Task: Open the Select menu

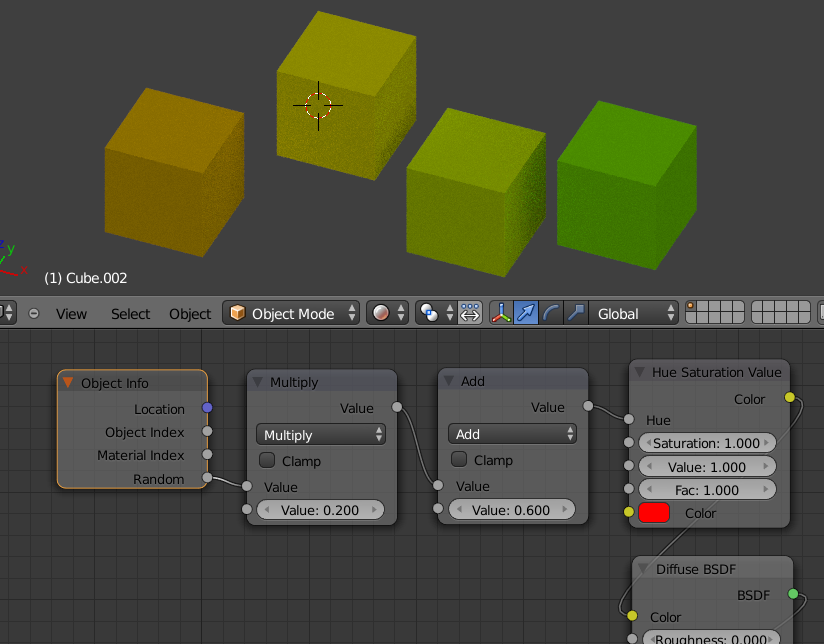Action: (x=130, y=313)
